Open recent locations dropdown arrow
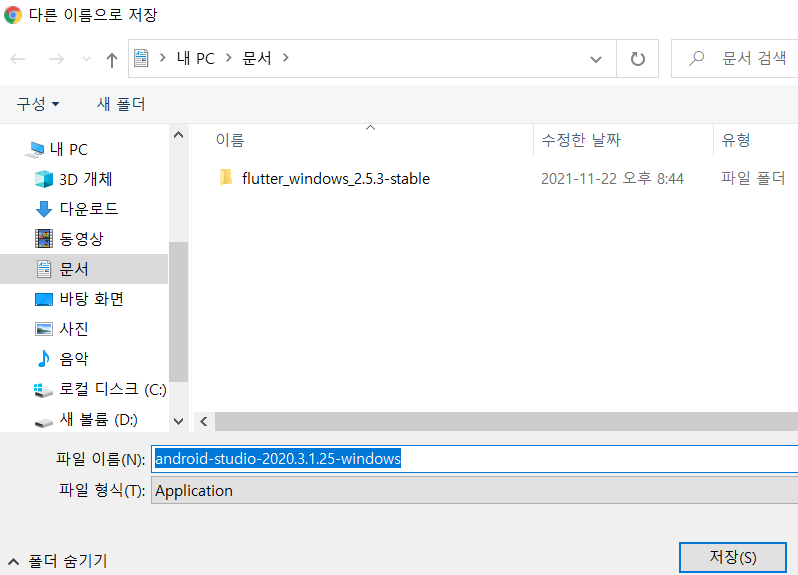 point(87,60)
